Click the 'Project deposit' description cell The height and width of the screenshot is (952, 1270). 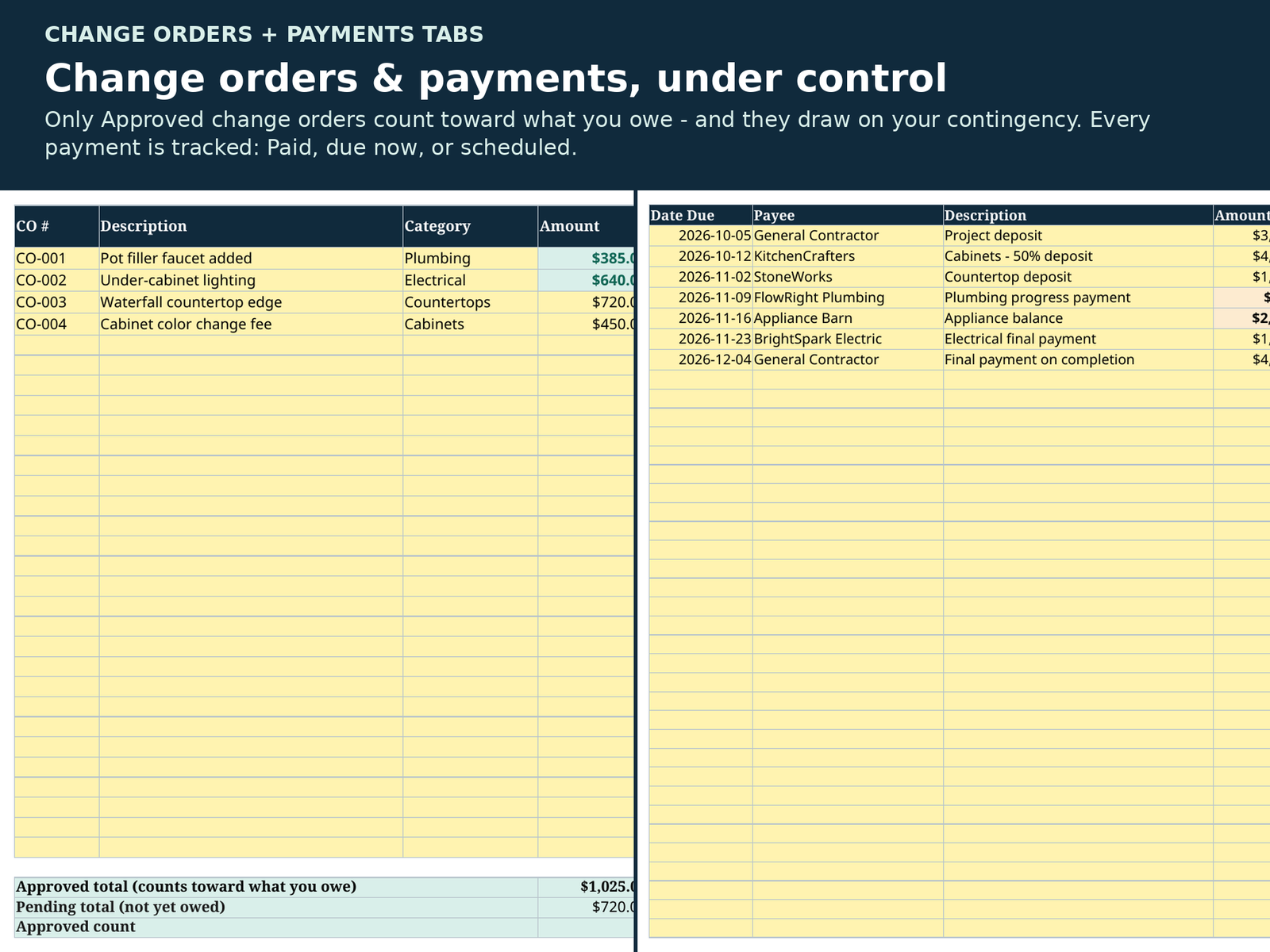pyautogui.click(x=1078, y=236)
